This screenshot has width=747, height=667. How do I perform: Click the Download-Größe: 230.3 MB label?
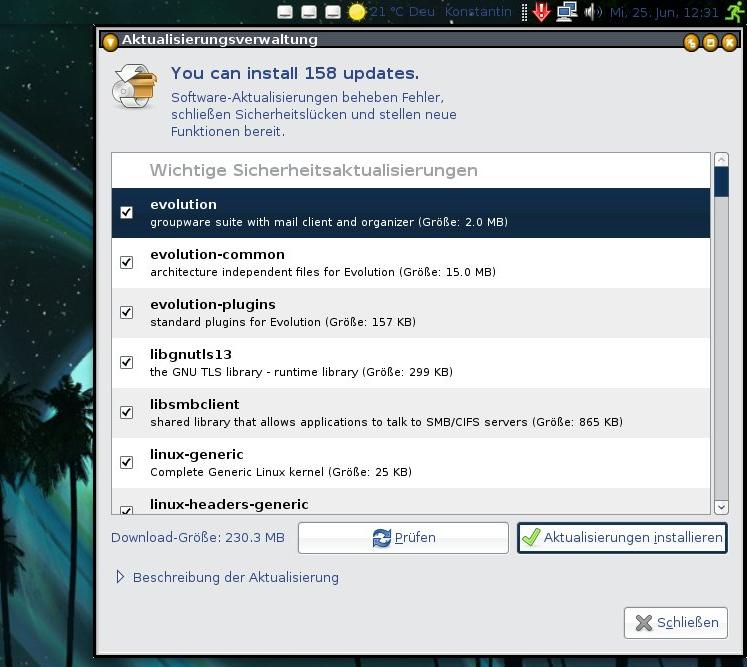click(198, 537)
